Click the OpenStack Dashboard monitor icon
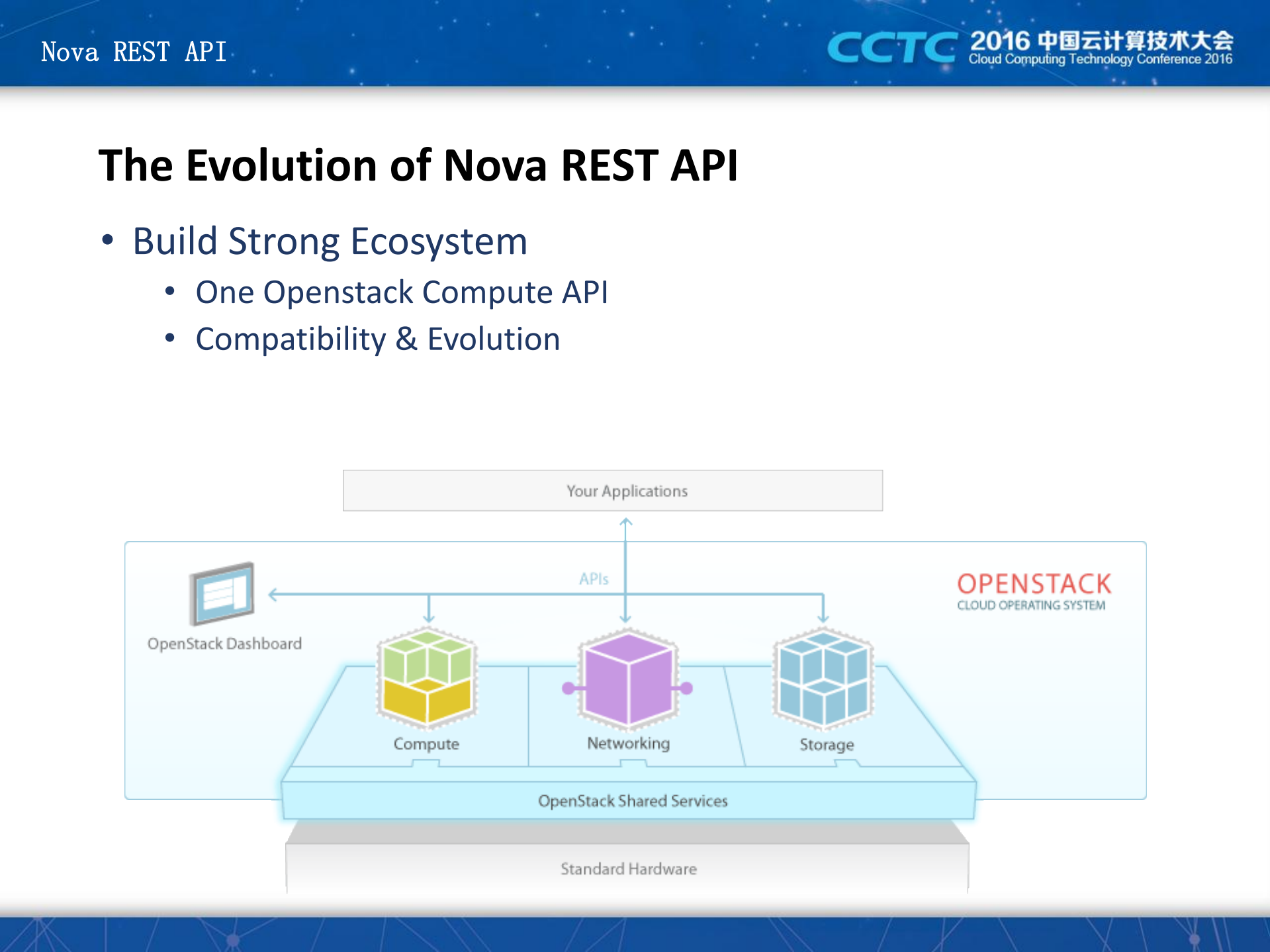The height and width of the screenshot is (952, 1270). pyautogui.click(x=222, y=593)
